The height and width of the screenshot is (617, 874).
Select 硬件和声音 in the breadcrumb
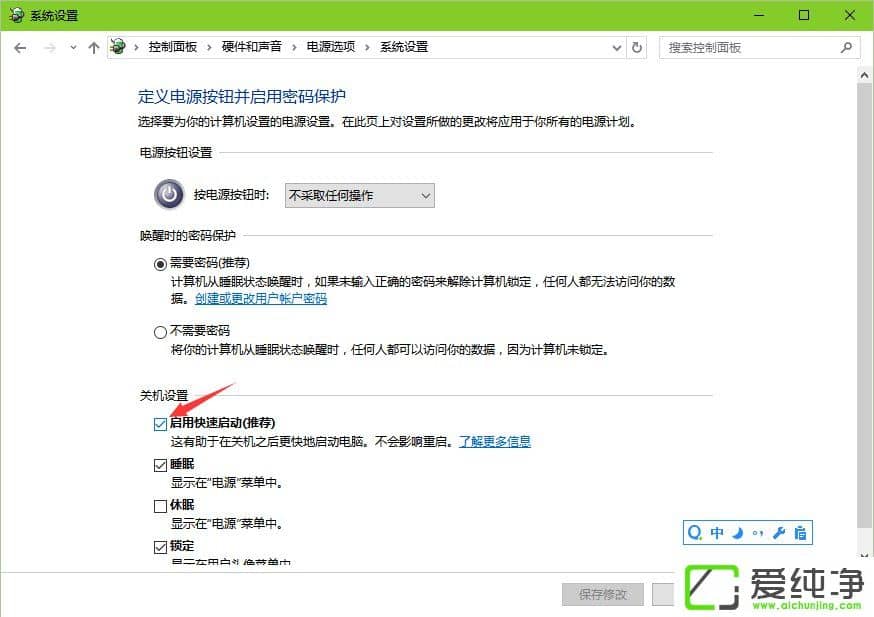tap(251, 47)
